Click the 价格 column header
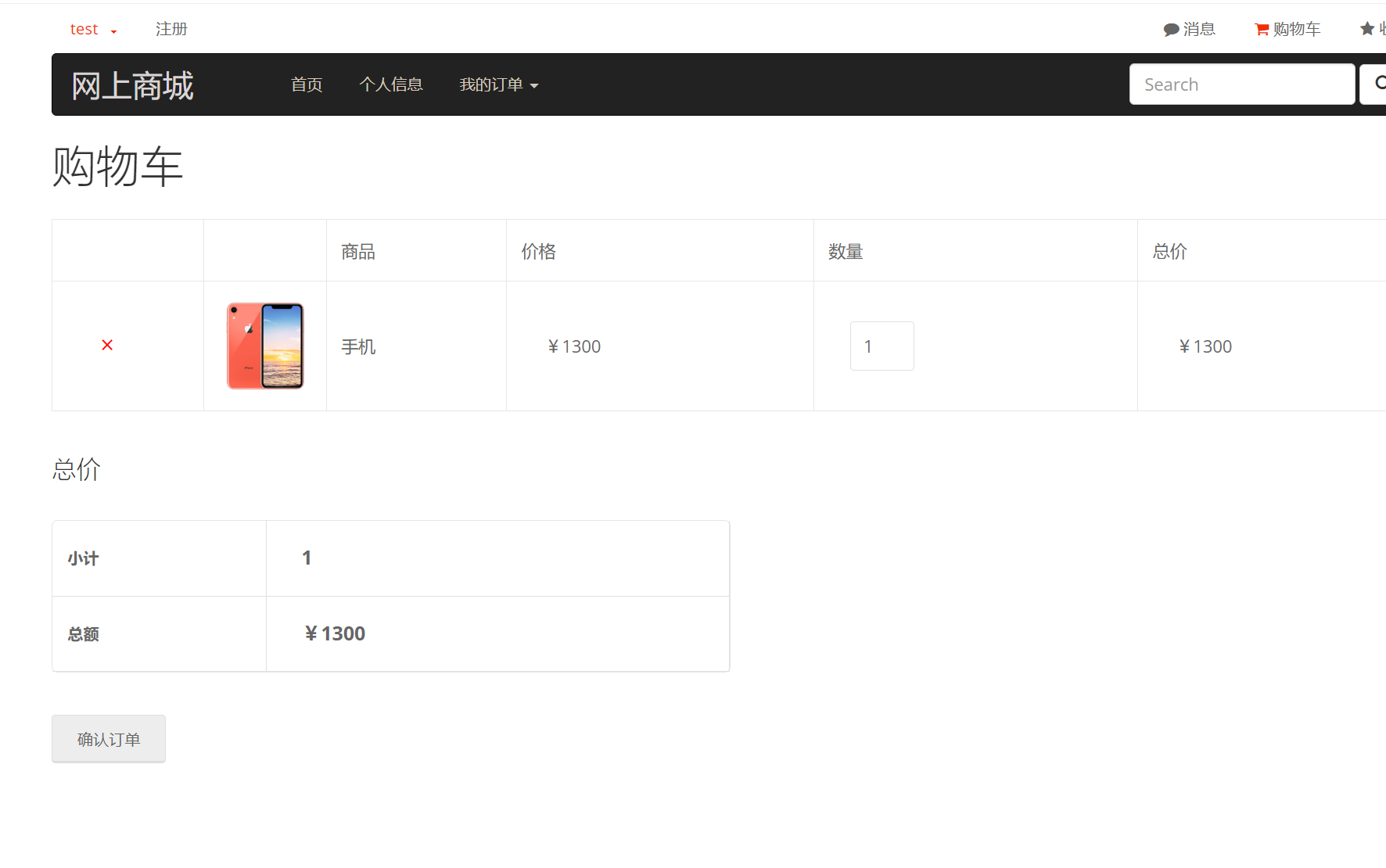 click(538, 251)
